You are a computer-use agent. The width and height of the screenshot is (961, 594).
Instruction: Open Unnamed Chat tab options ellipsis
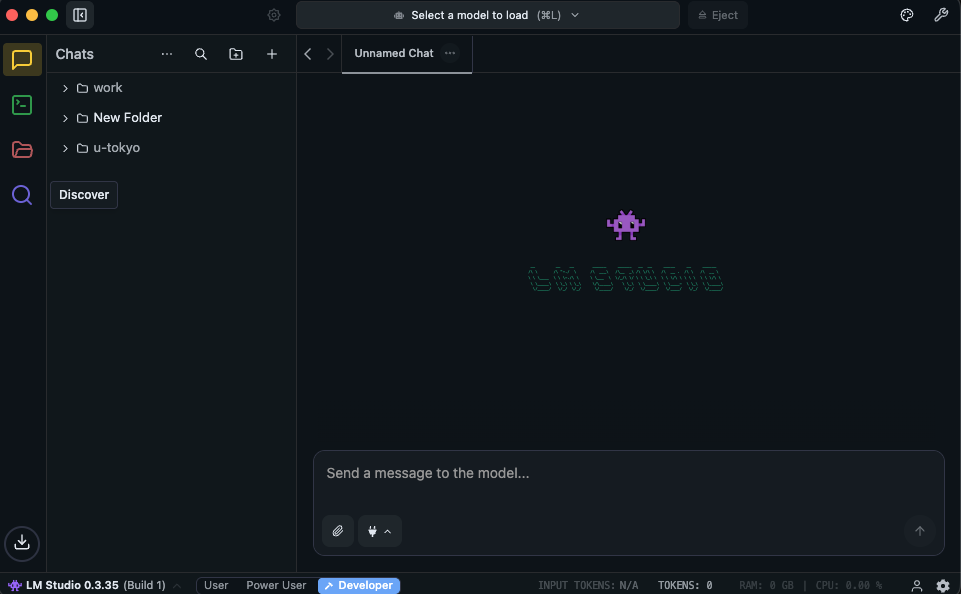(x=450, y=53)
